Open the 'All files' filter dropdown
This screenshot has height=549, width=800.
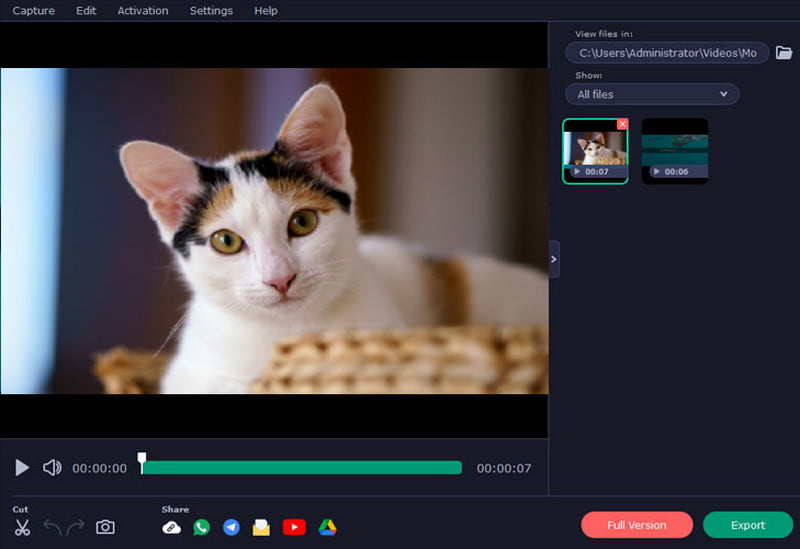[652, 94]
